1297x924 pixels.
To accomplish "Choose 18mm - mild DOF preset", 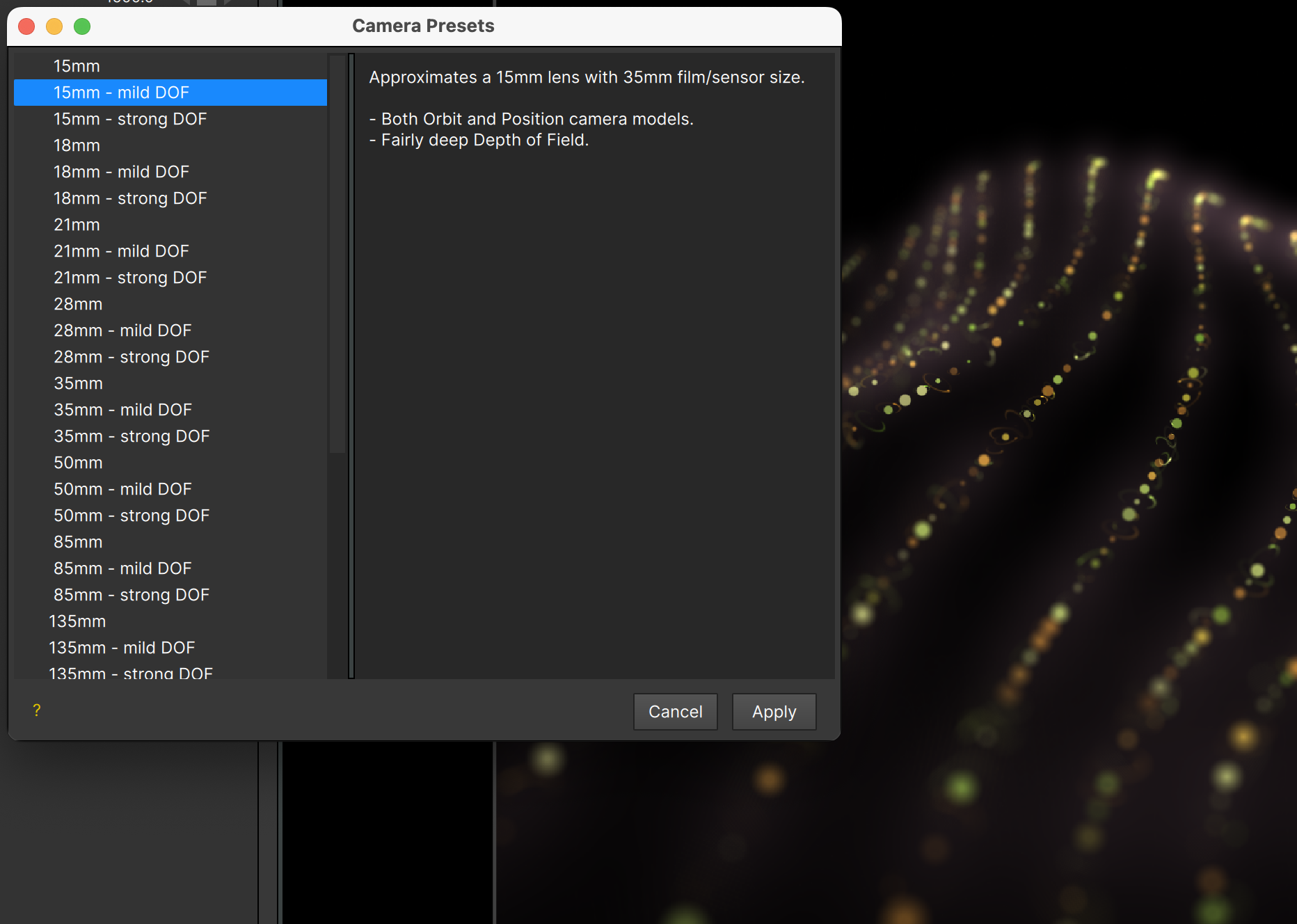I will click(170, 172).
